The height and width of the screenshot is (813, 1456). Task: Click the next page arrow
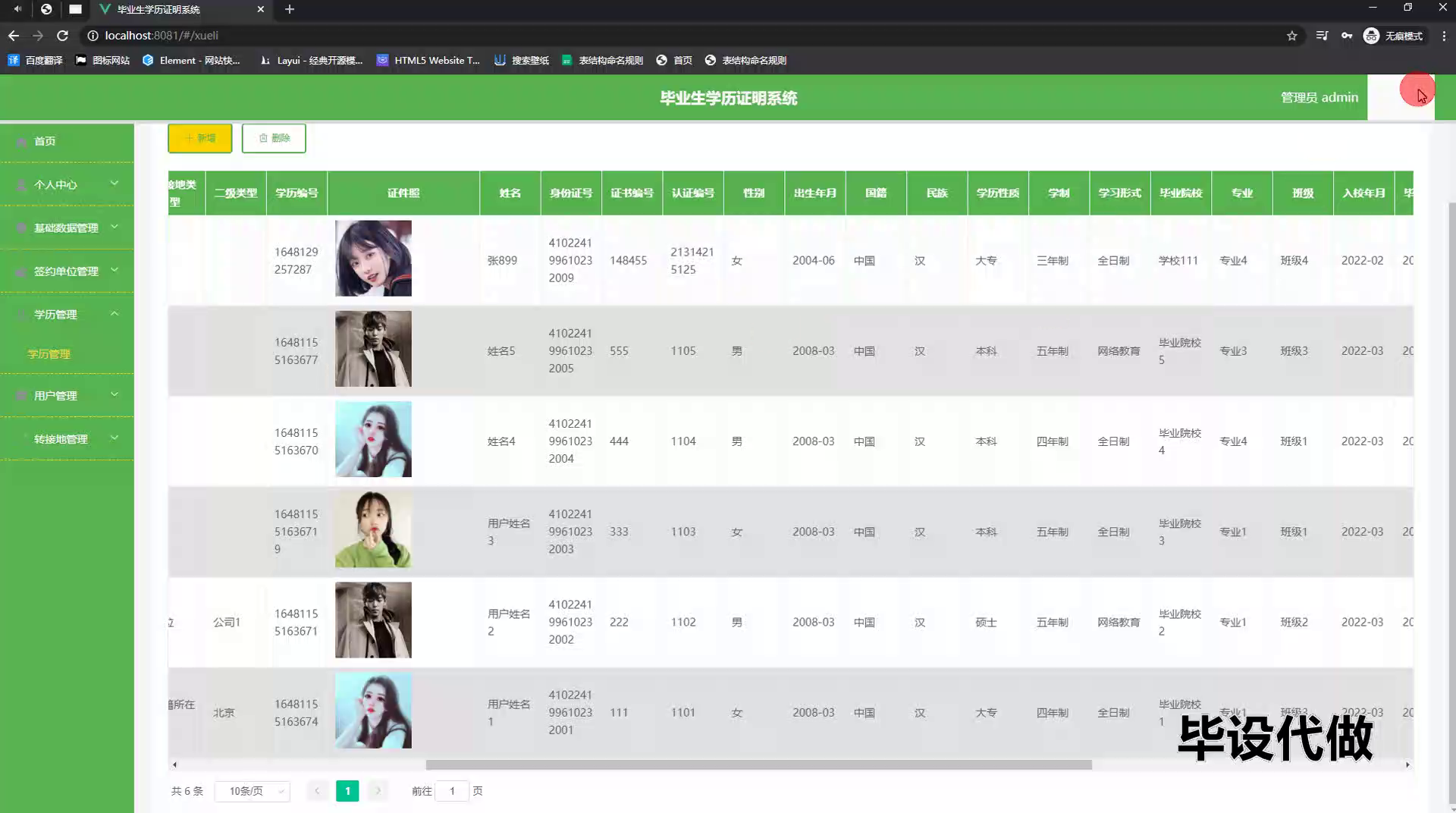pos(378,791)
